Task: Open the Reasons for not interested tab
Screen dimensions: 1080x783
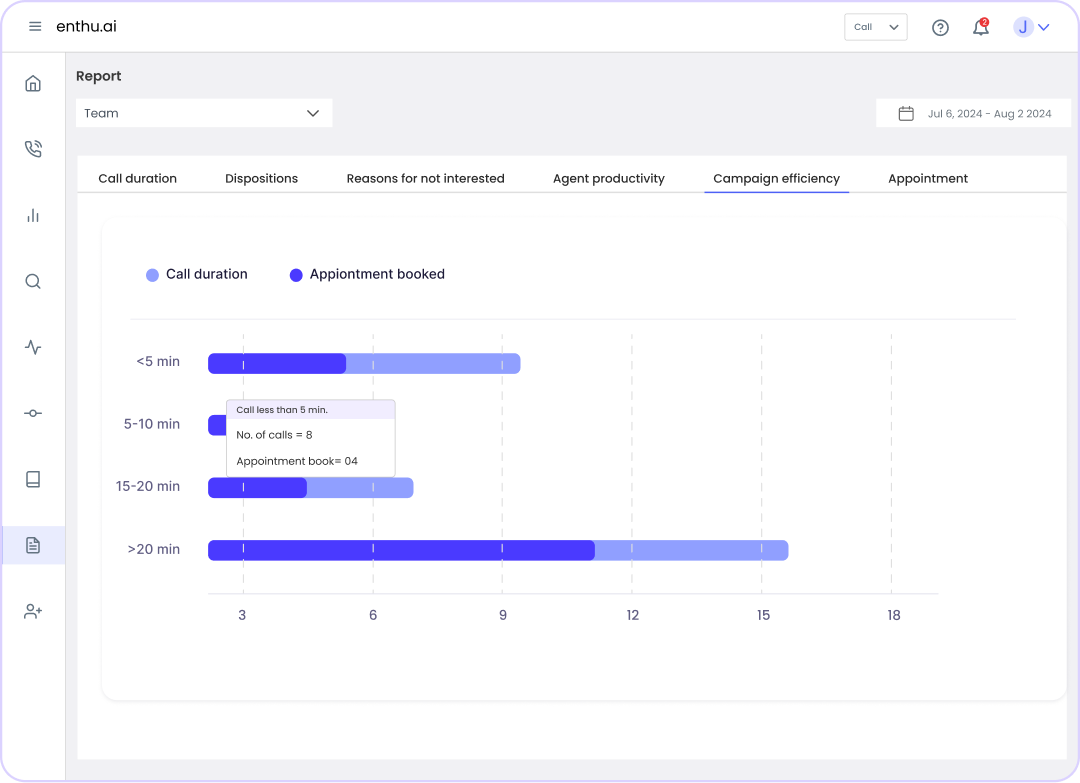Action: coord(425,178)
